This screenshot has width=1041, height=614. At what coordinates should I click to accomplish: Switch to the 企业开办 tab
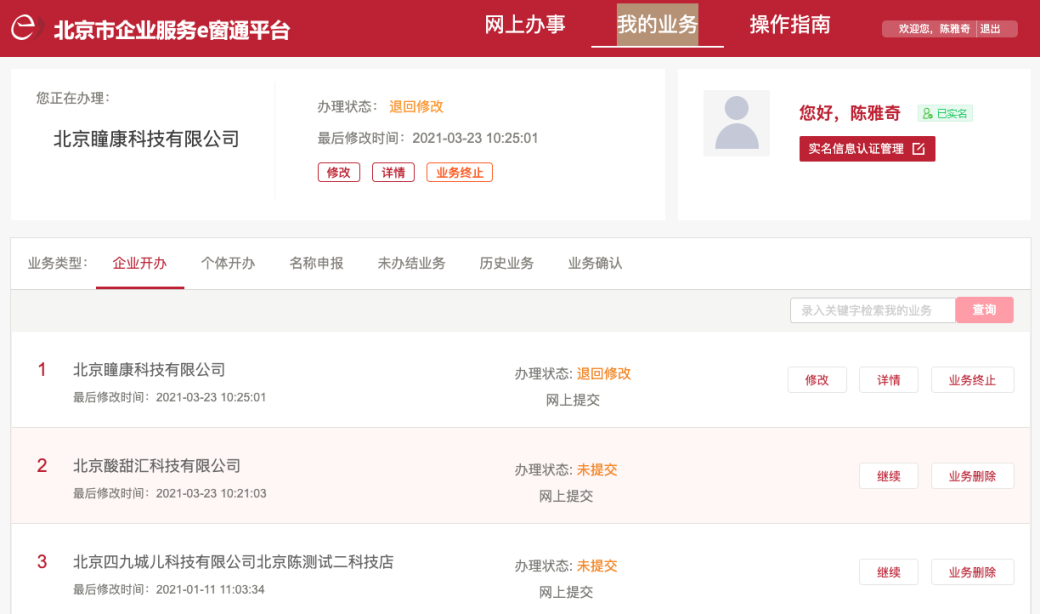click(139, 264)
